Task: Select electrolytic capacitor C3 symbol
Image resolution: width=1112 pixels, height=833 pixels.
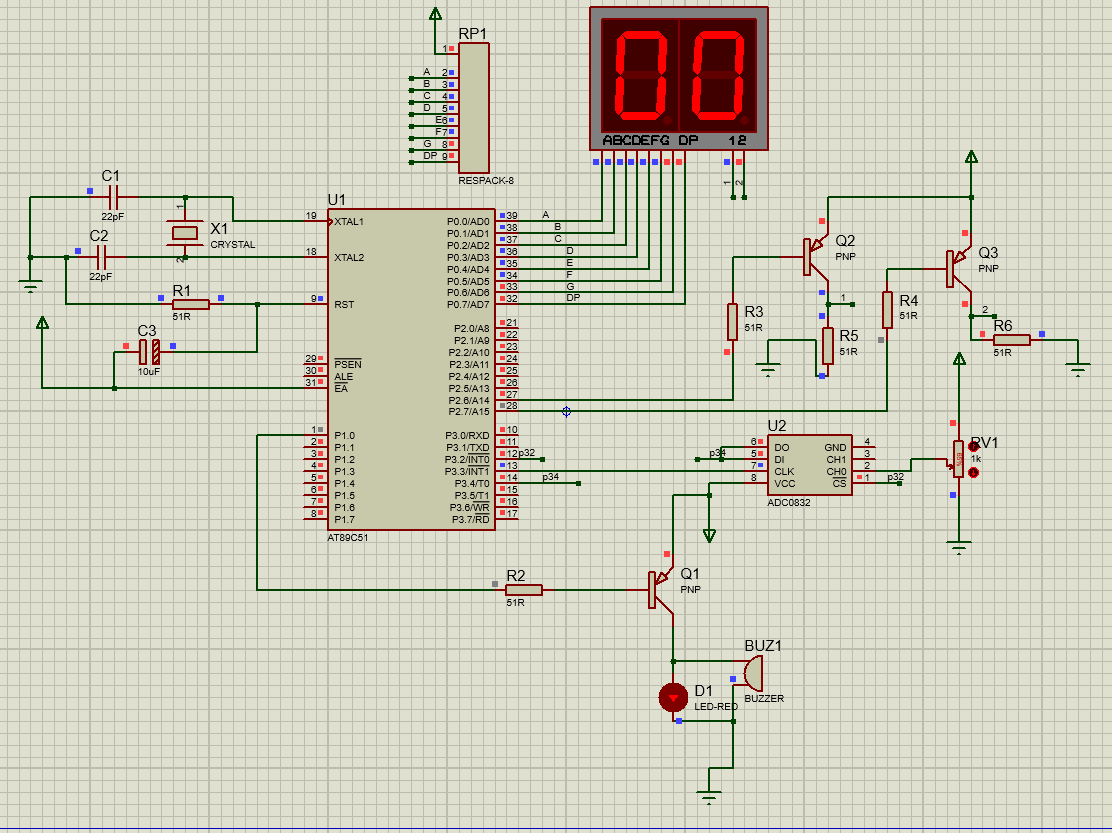Action: [149, 352]
